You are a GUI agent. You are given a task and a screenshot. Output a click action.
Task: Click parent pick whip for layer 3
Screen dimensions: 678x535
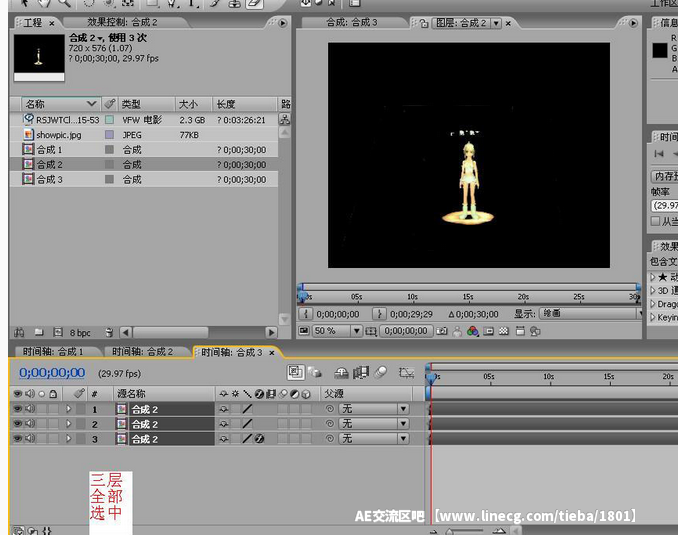click(x=329, y=439)
